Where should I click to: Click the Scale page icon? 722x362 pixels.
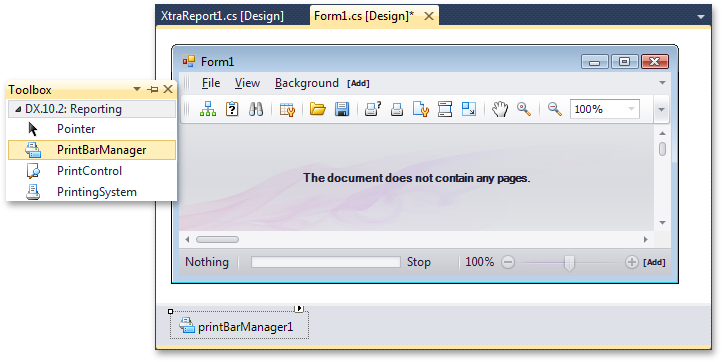(x=469, y=109)
